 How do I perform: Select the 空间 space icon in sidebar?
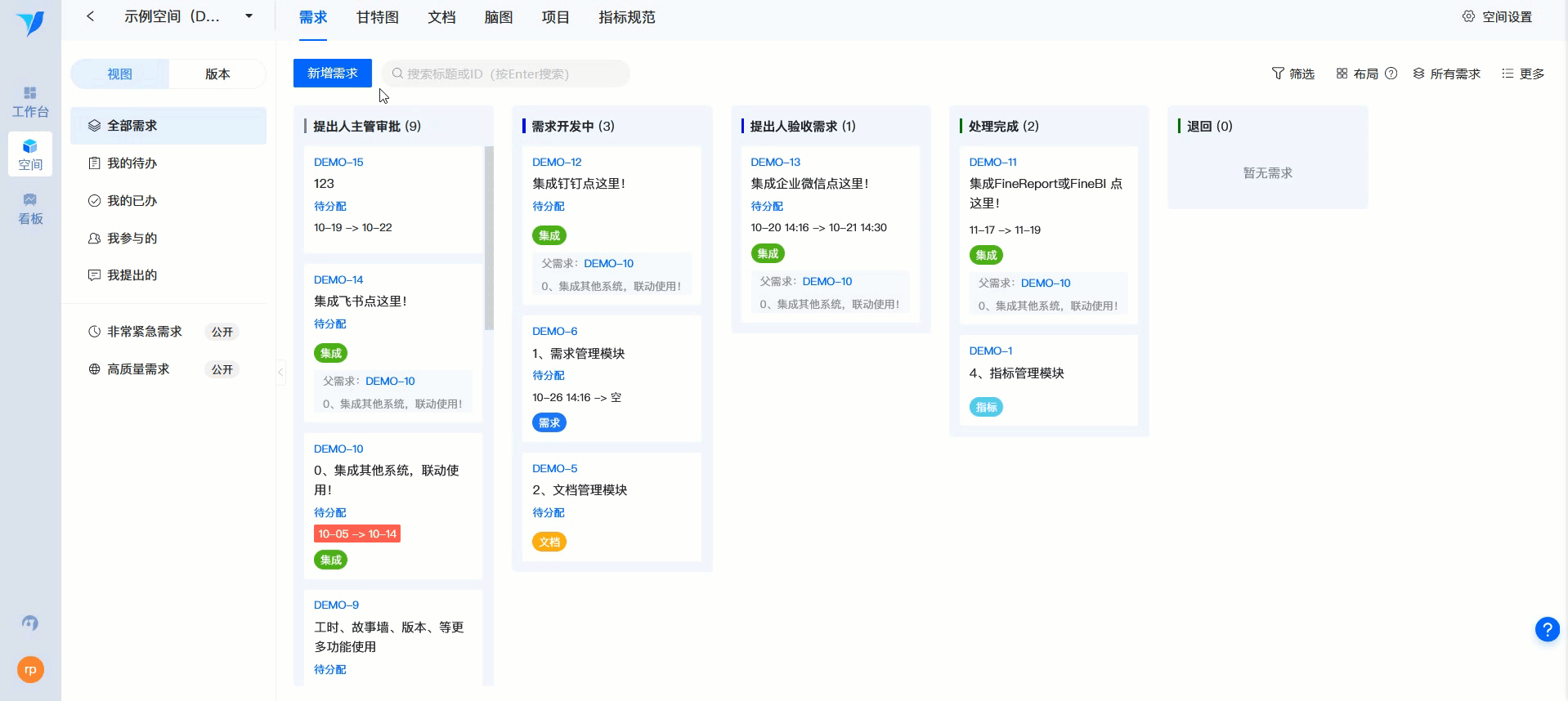pyautogui.click(x=30, y=154)
